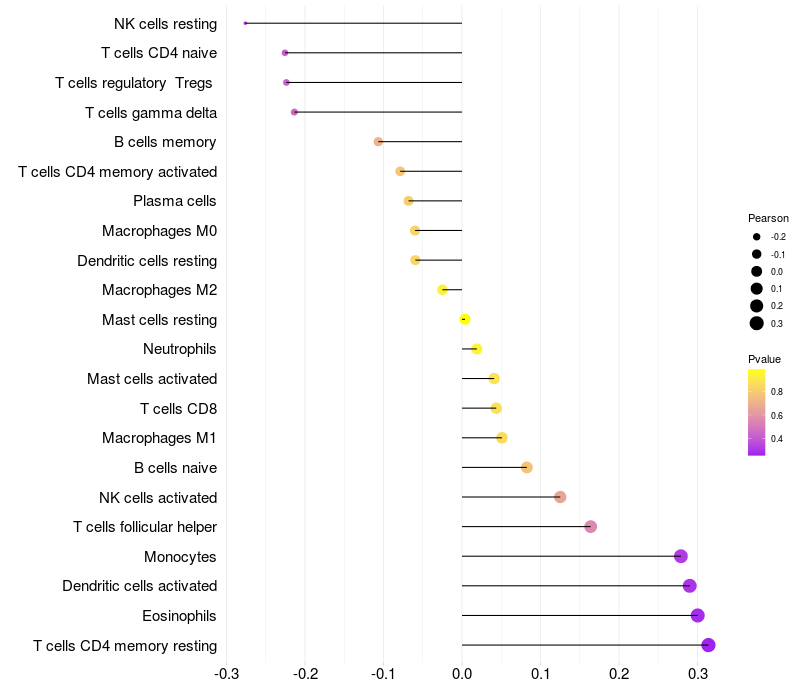
Task: Select the Pearson 0.0 legend dot
Action: coord(757,271)
